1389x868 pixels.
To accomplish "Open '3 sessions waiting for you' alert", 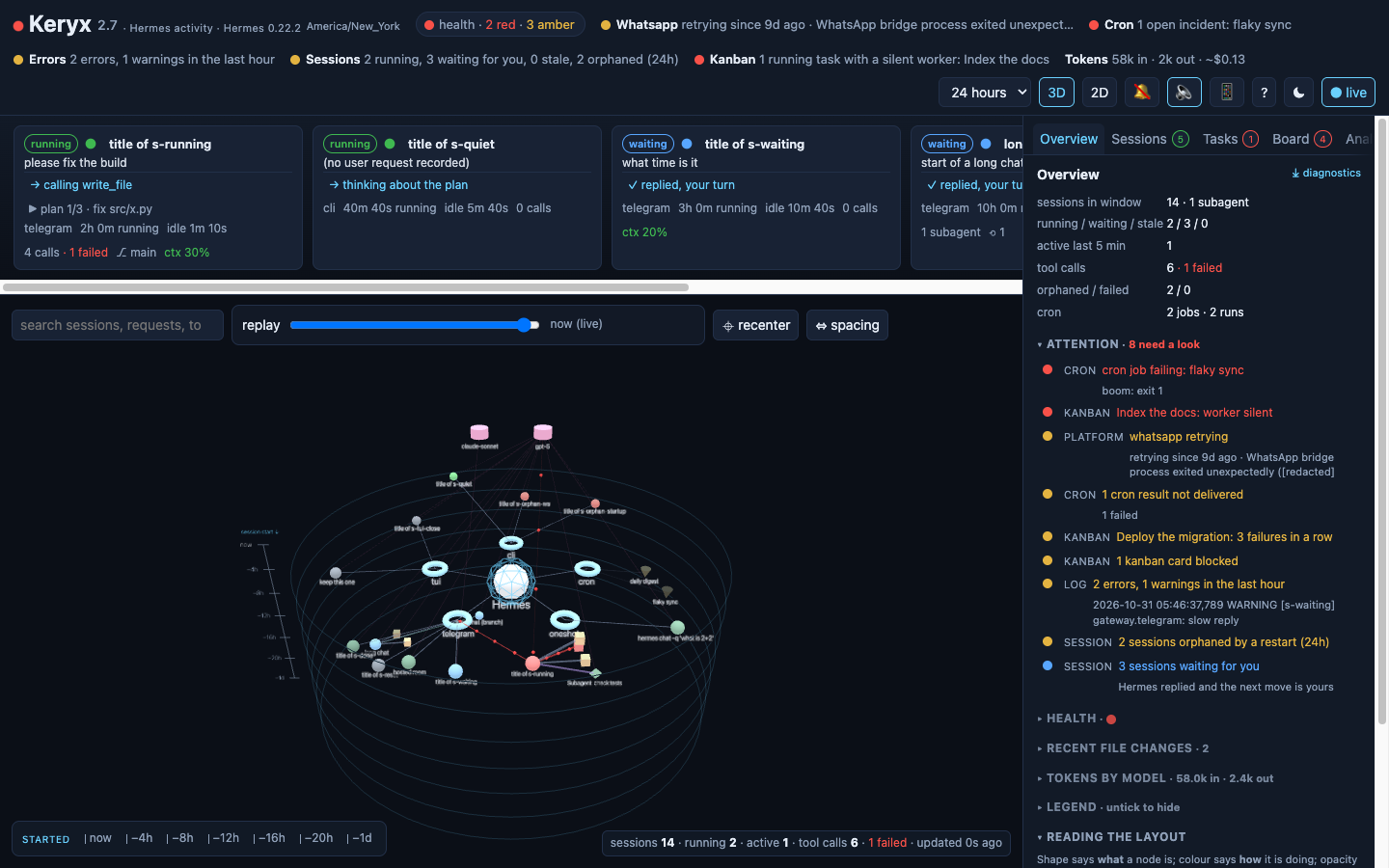I will coord(1188,666).
